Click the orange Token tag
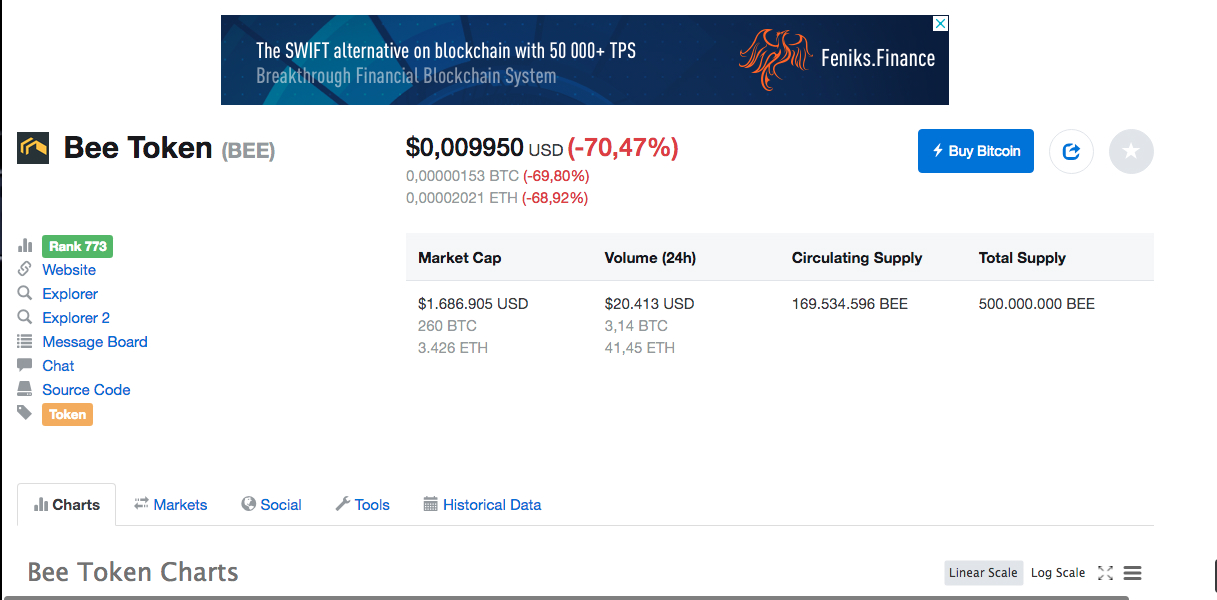This screenshot has width=1217, height=600. [67, 414]
